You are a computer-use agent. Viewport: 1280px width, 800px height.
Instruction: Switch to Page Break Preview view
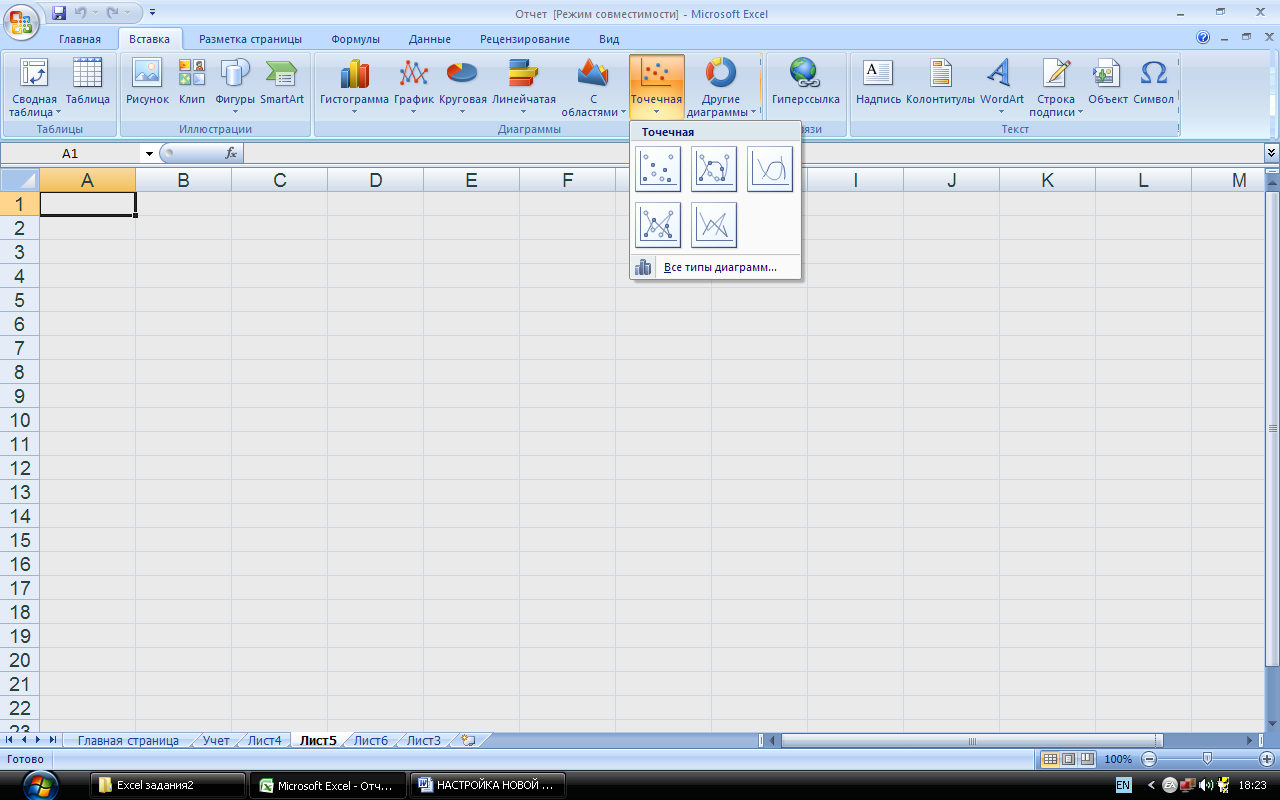click(1086, 760)
